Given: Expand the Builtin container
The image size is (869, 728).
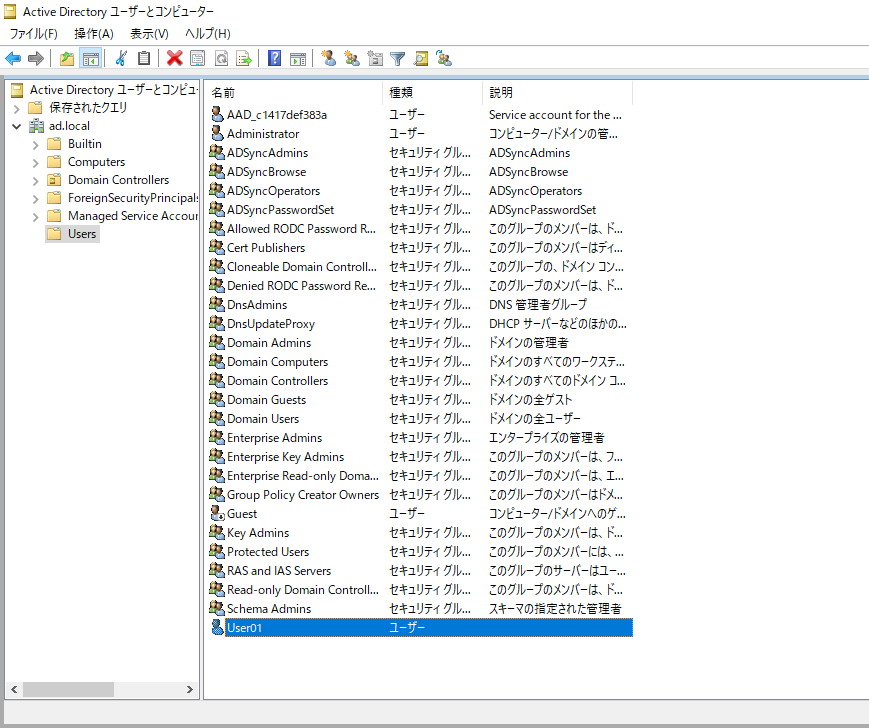Looking at the screenshot, I should click(35, 145).
